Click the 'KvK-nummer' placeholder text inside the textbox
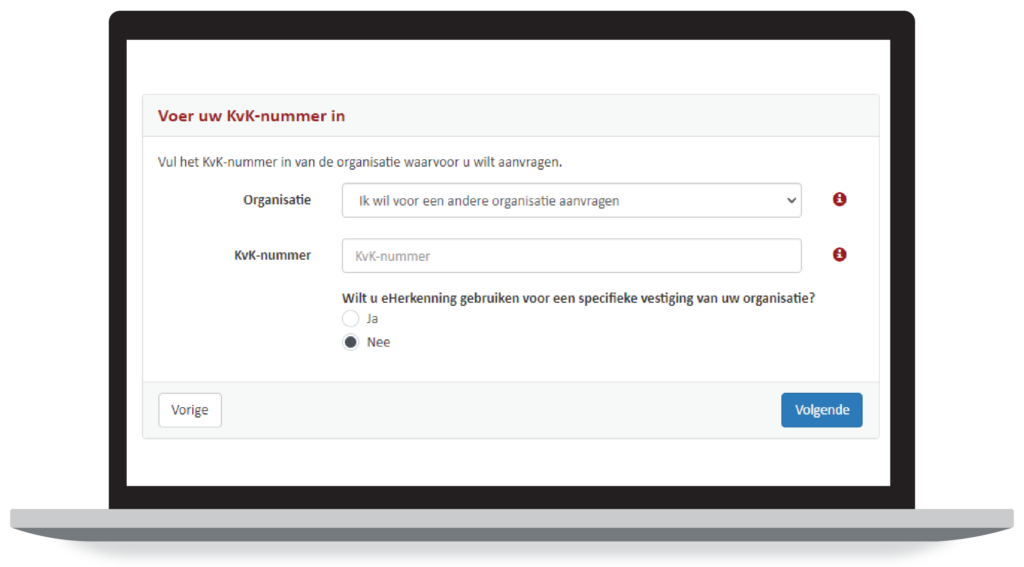The image size is (1024, 567). [392, 256]
